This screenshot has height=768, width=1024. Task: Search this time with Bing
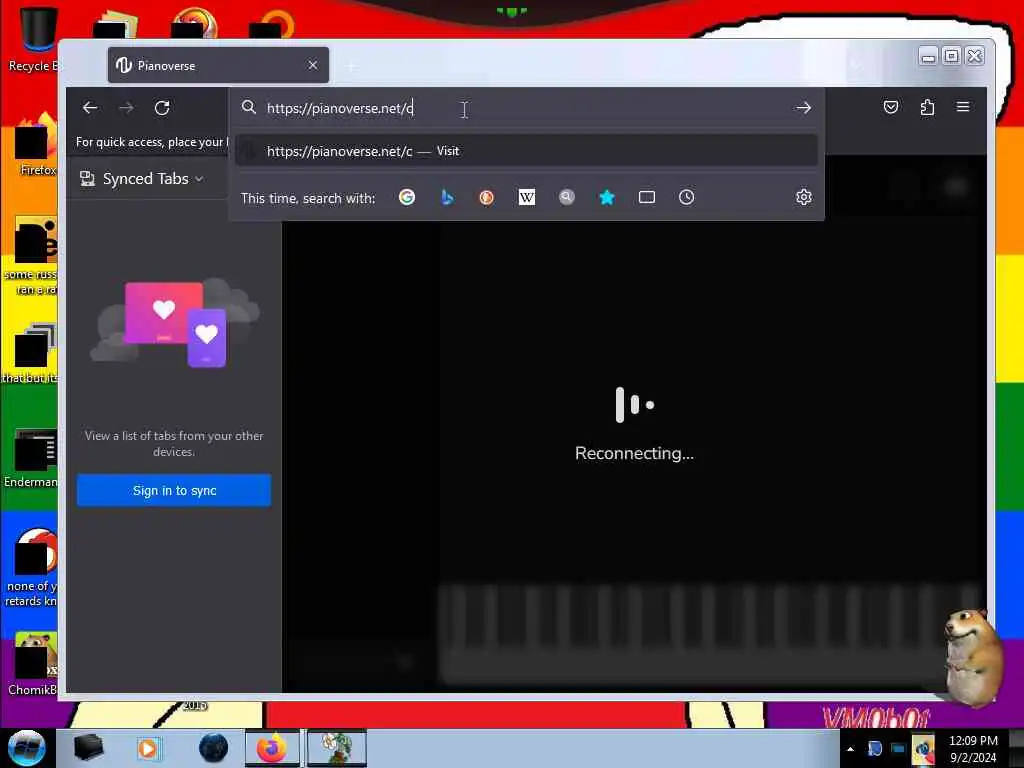(x=447, y=197)
